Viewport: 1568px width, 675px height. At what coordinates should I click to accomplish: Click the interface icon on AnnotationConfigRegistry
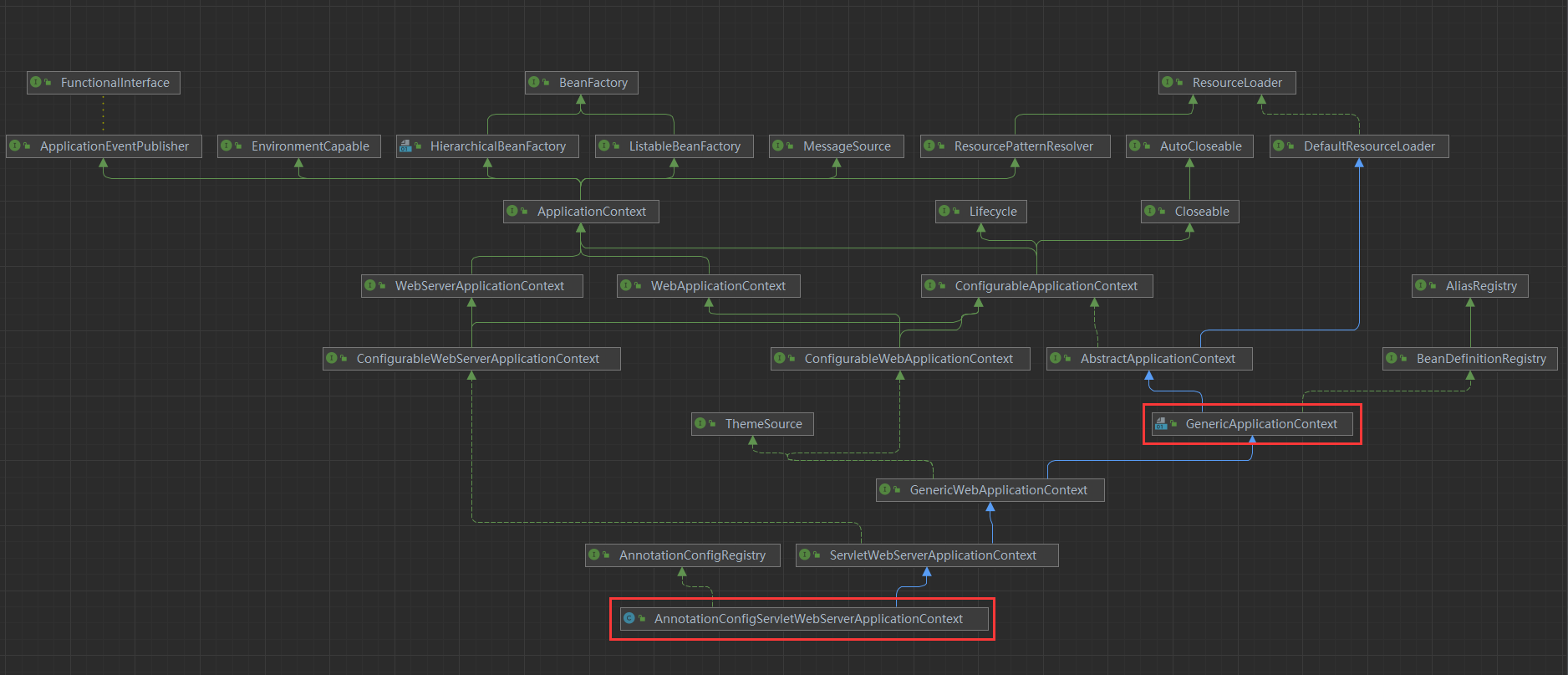point(594,555)
